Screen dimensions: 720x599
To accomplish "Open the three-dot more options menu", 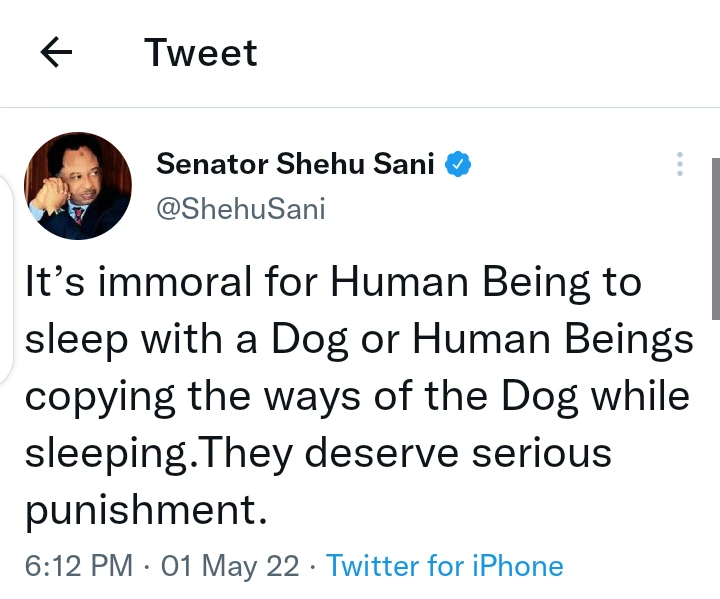I will tap(680, 165).
